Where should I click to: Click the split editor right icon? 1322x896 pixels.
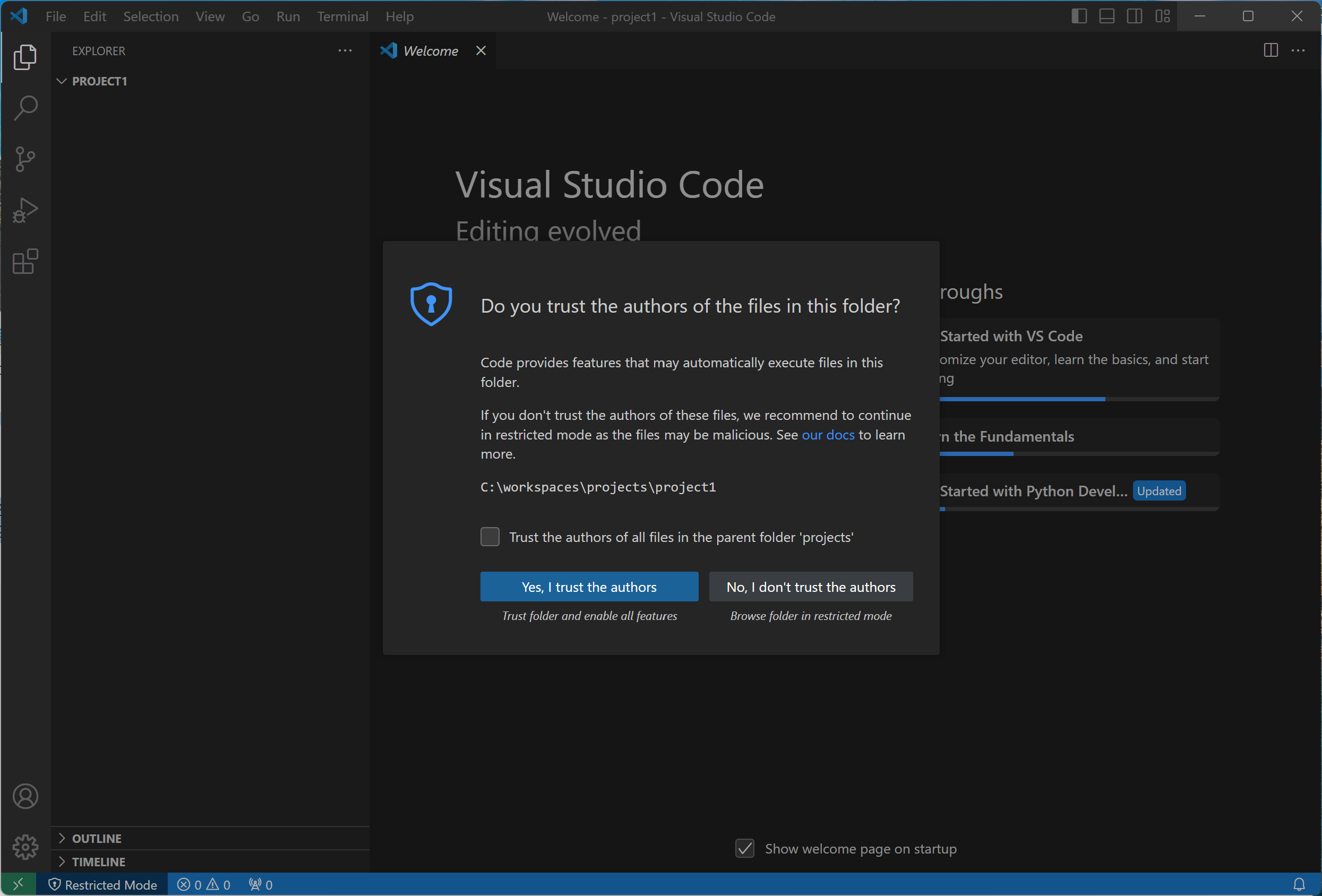[1270, 50]
